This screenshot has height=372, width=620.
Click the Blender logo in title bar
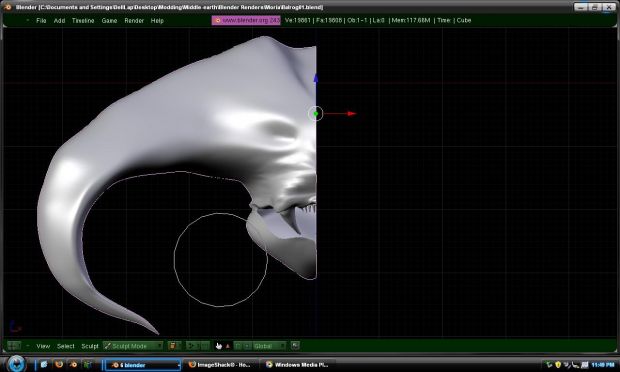8,7
